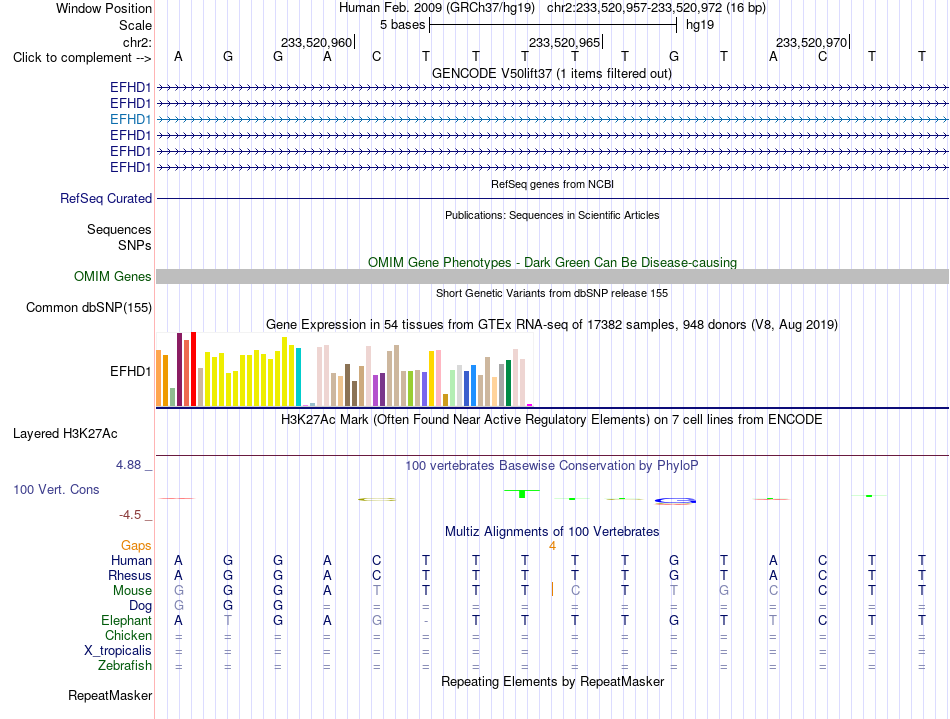Click the orange gap number 4
950x719 pixels.
tap(552, 546)
